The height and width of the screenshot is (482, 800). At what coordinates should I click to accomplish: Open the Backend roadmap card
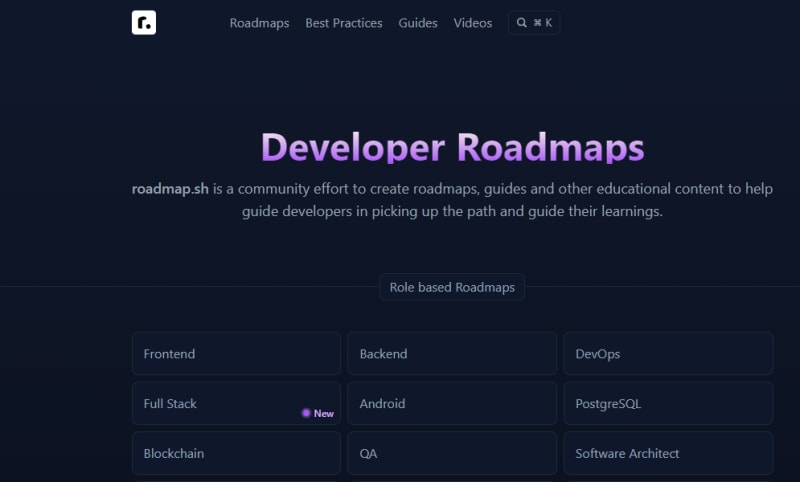(452, 353)
